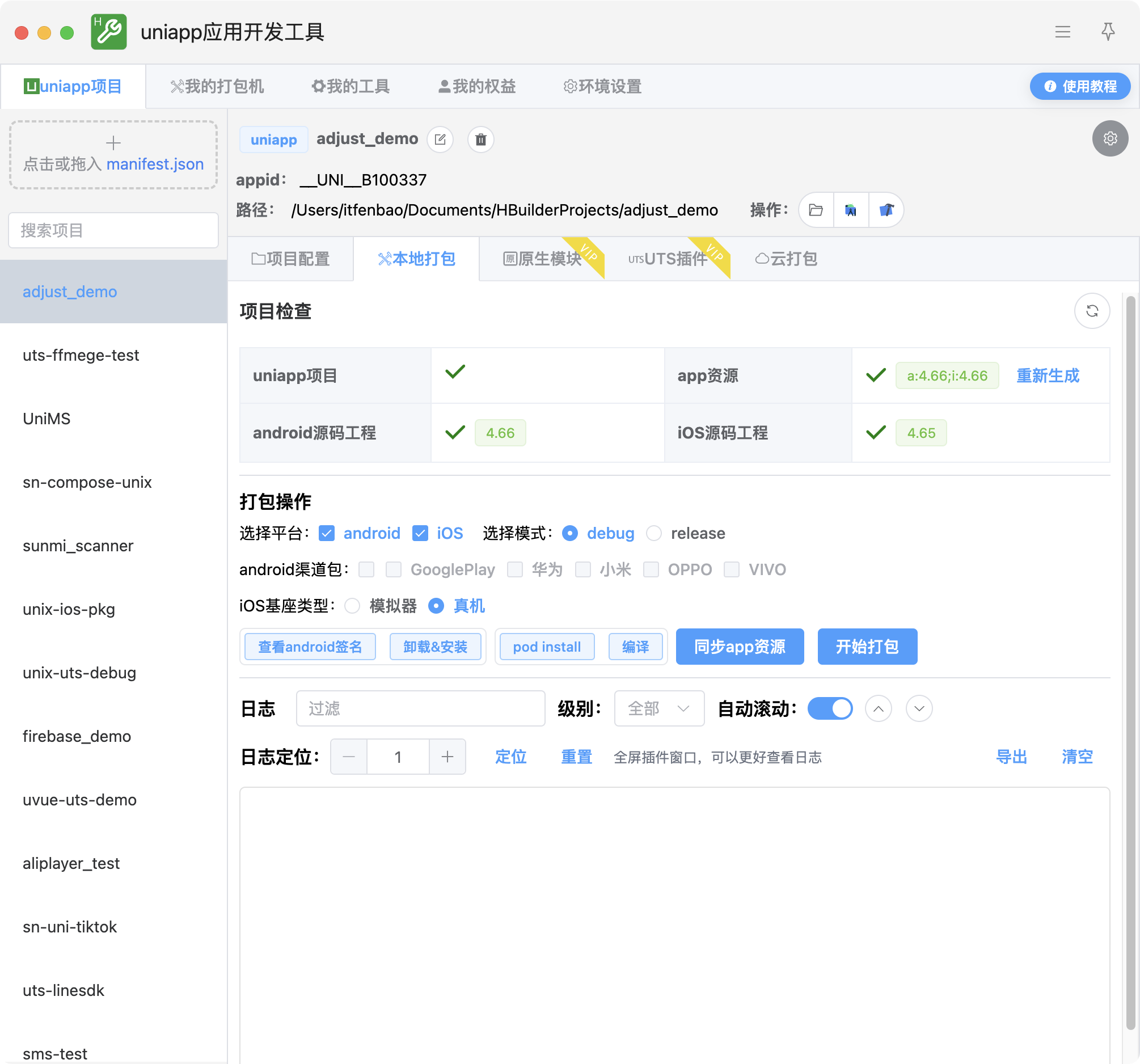Check the GooglePlay channel checkbox
The width and height of the screenshot is (1140, 1064).
point(394,569)
